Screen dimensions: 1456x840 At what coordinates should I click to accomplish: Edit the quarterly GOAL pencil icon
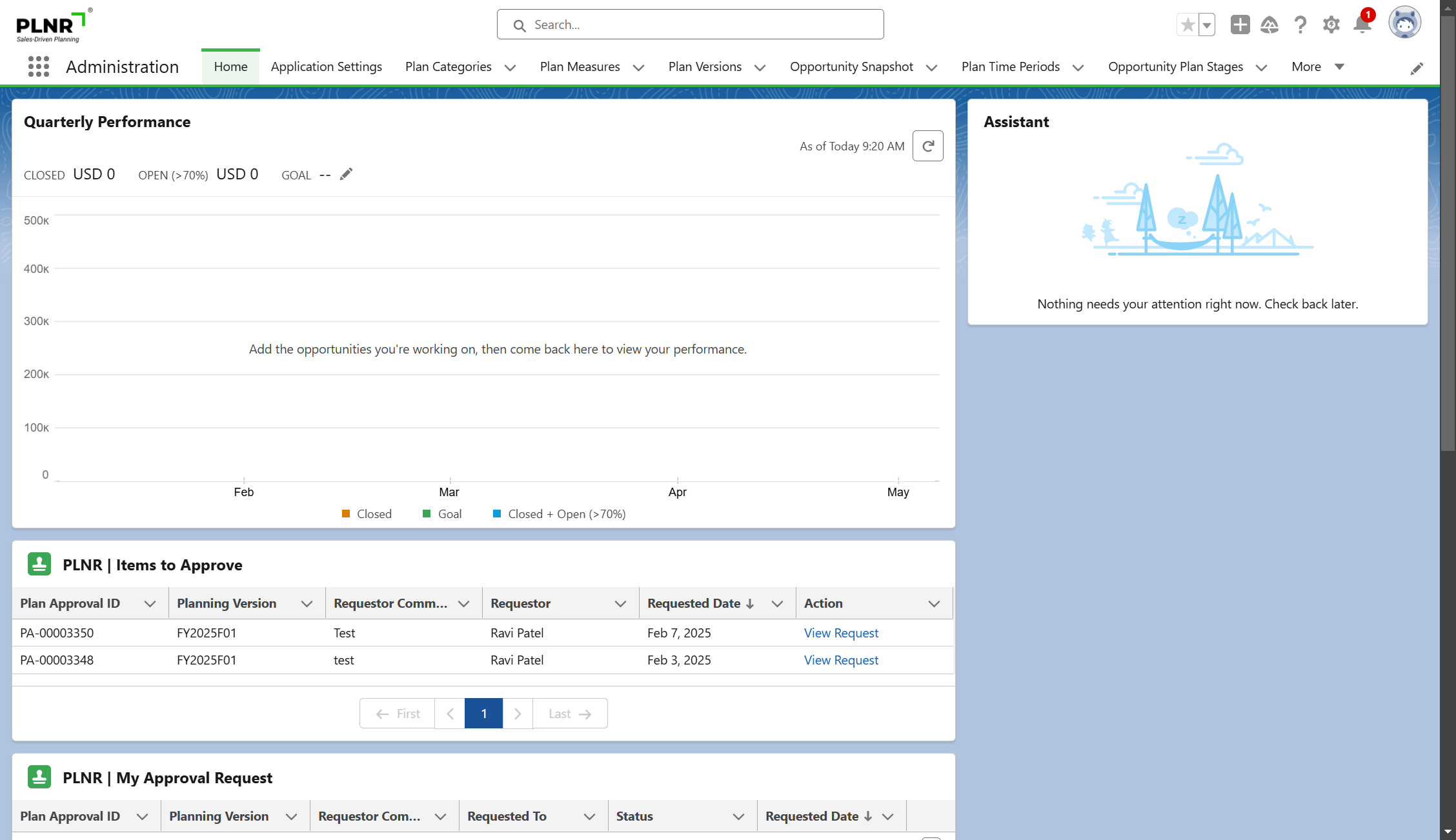pos(347,174)
